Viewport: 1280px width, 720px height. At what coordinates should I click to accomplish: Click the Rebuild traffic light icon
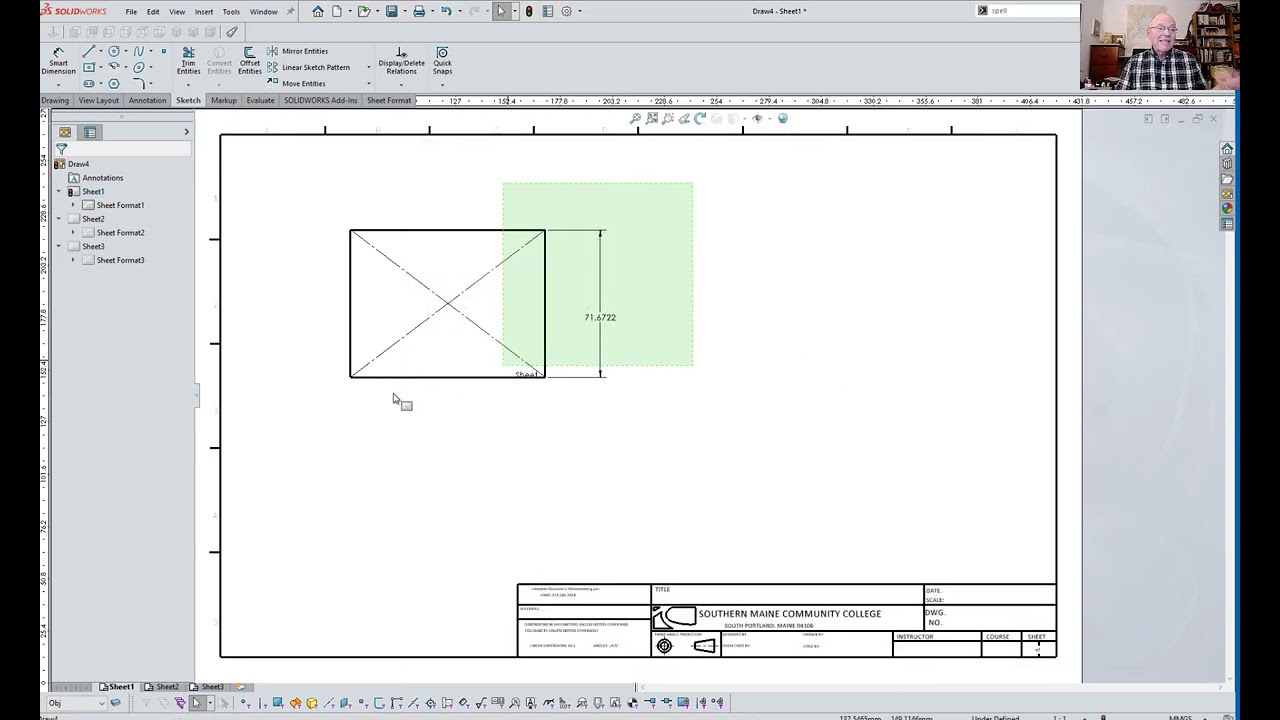tap(529, 11)
